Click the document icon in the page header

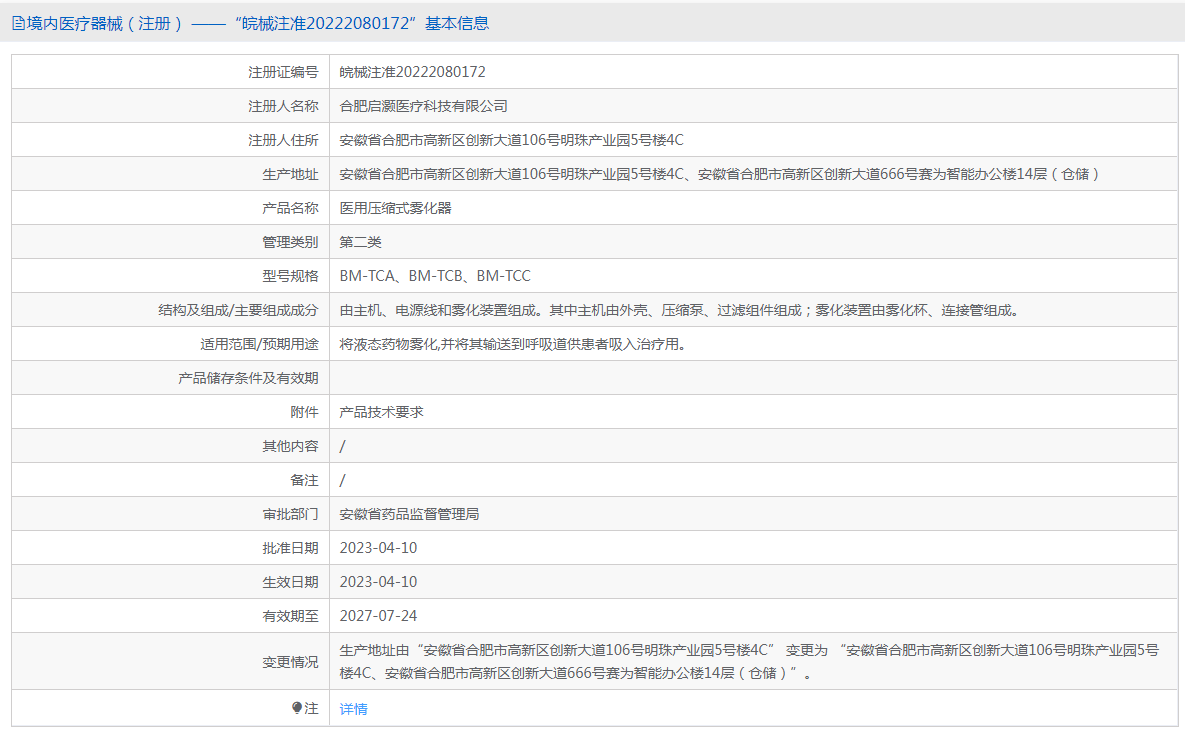point(18,24)
